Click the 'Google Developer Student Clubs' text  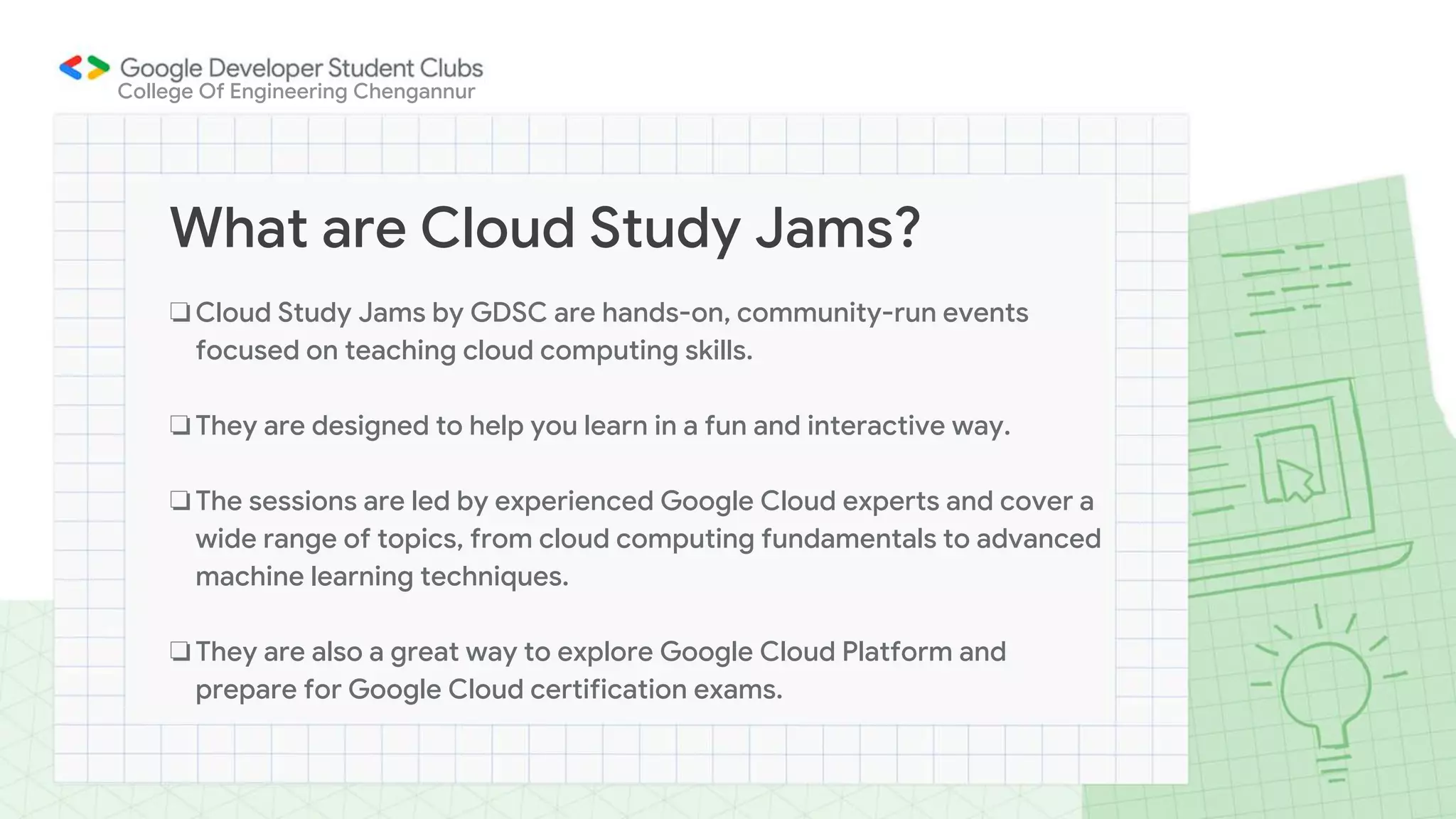(301, 68)
